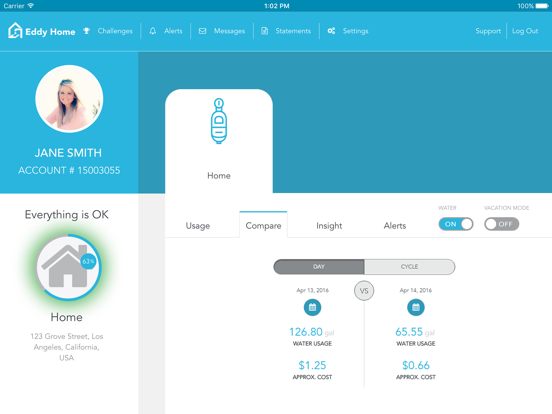
Task: Click the Eddy Home title text
Action: click(50, 32)
